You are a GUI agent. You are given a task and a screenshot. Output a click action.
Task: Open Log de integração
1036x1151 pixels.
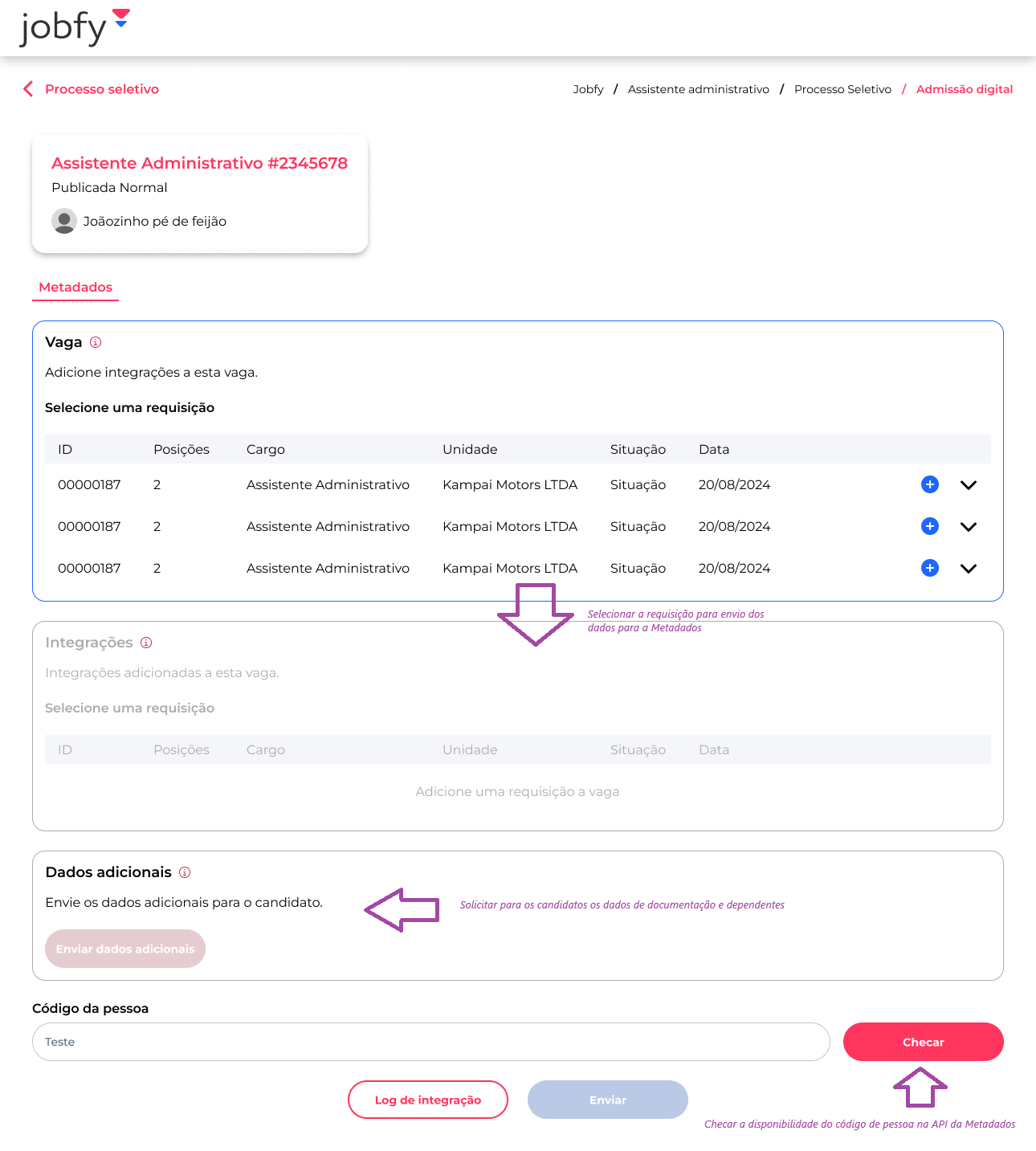[428, 1100]
